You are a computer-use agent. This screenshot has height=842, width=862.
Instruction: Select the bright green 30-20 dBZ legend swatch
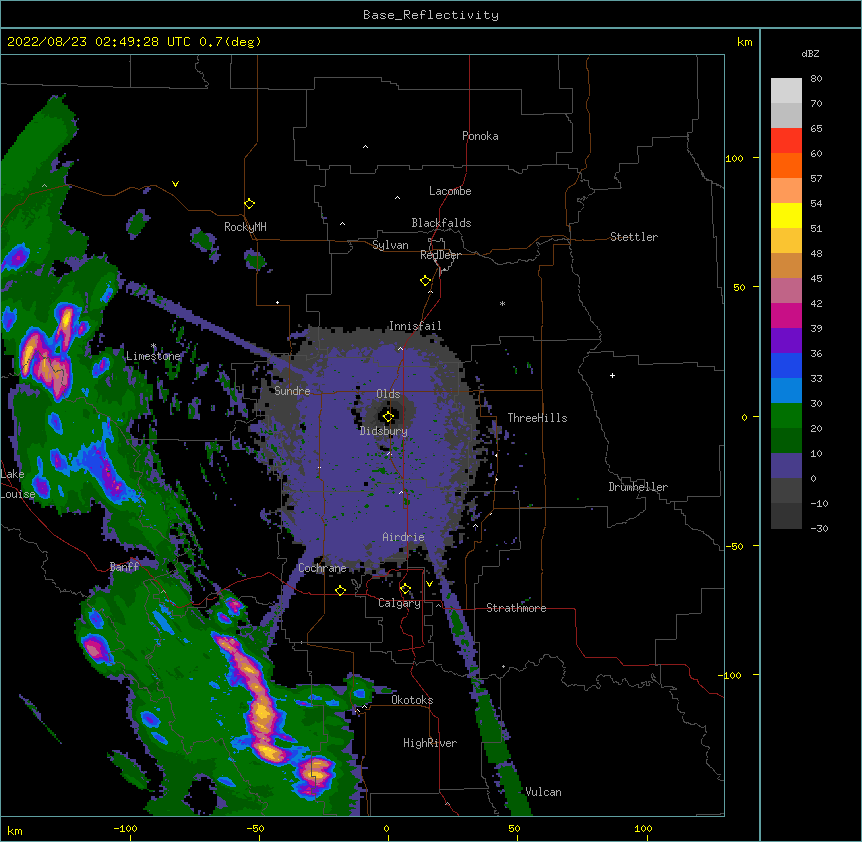[786, 416]
